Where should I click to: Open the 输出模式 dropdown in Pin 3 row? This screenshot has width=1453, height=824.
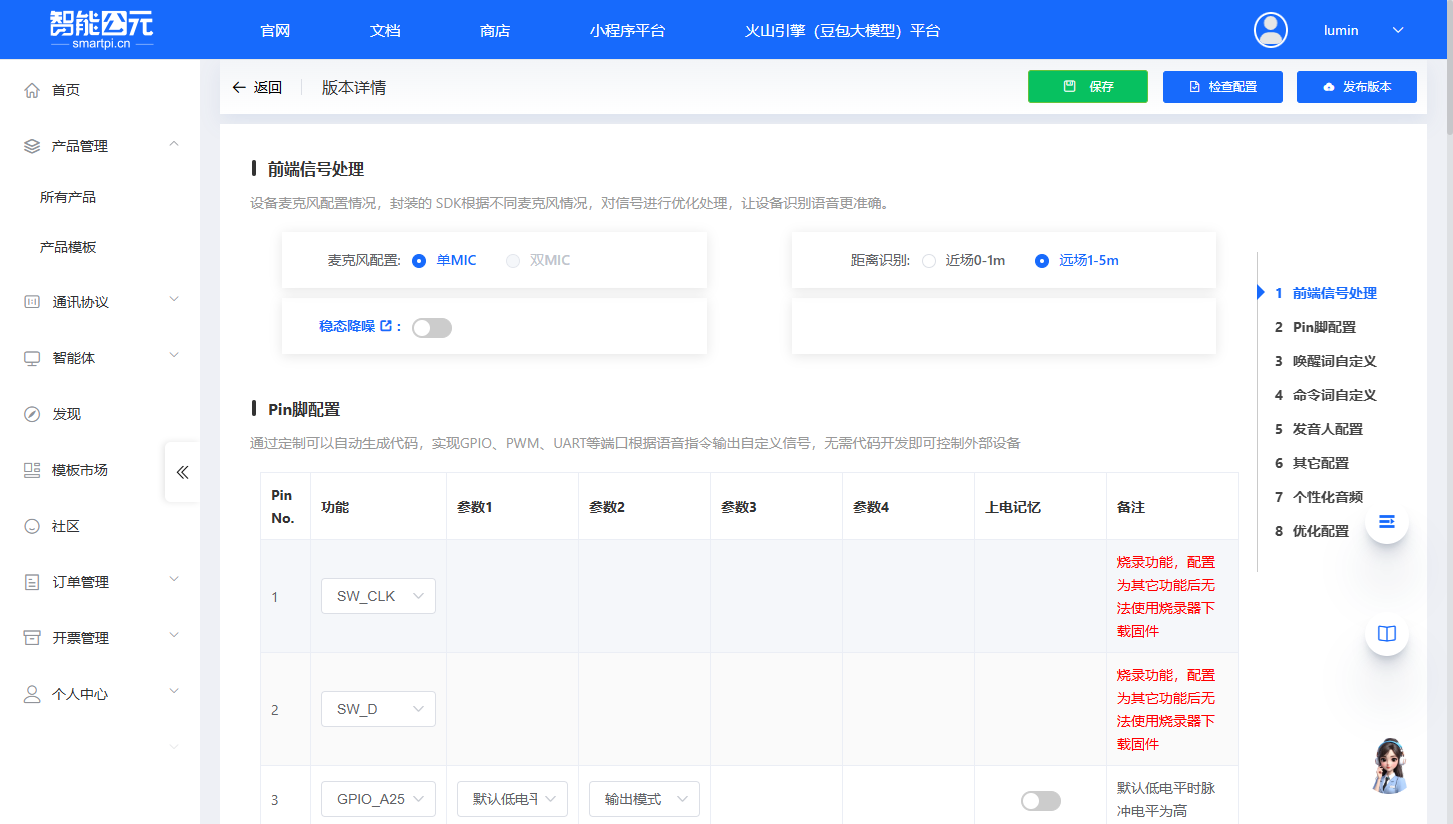(x=644, y=798)
